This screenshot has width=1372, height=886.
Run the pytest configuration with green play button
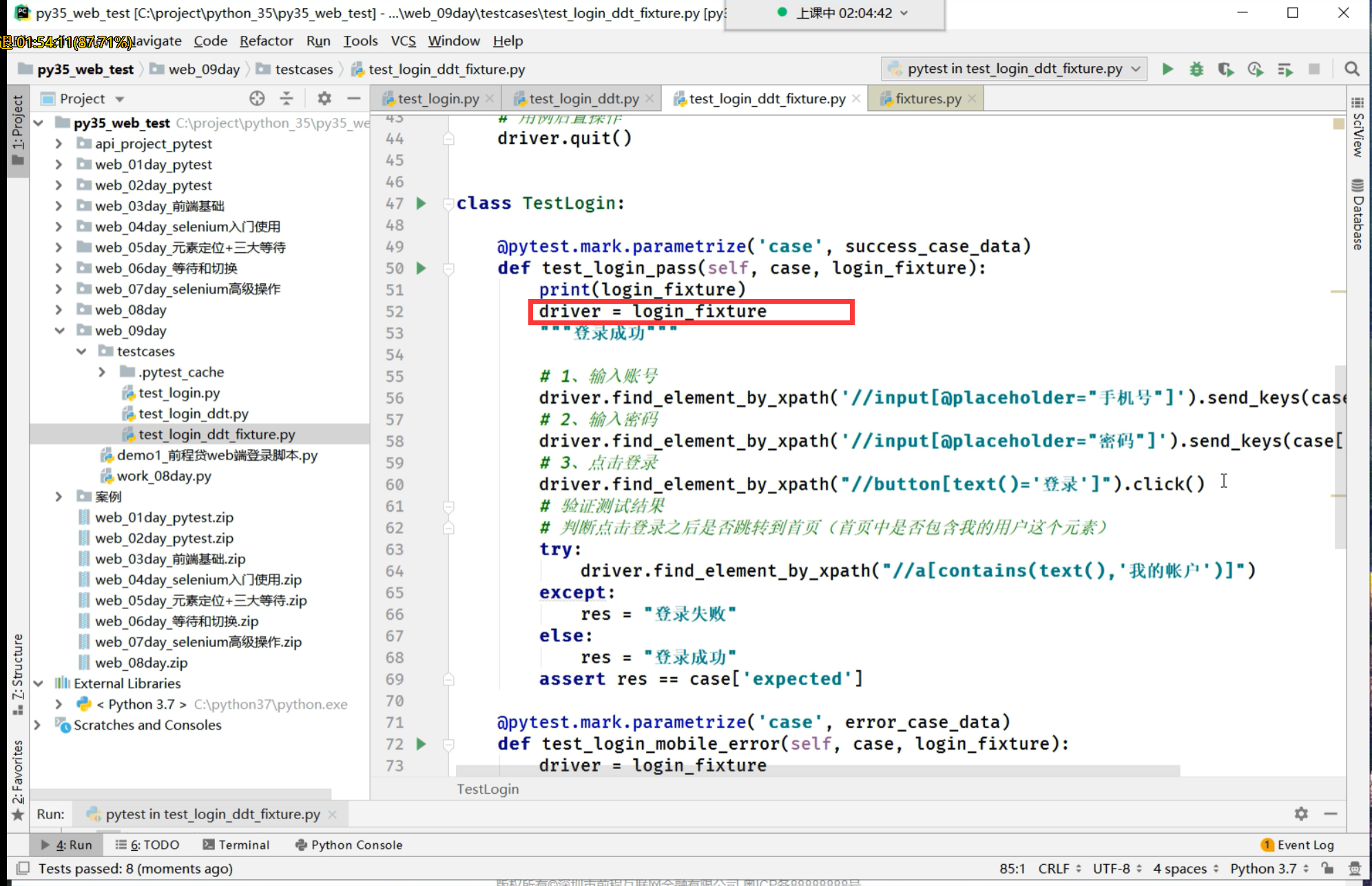[x=1167, y=69]
